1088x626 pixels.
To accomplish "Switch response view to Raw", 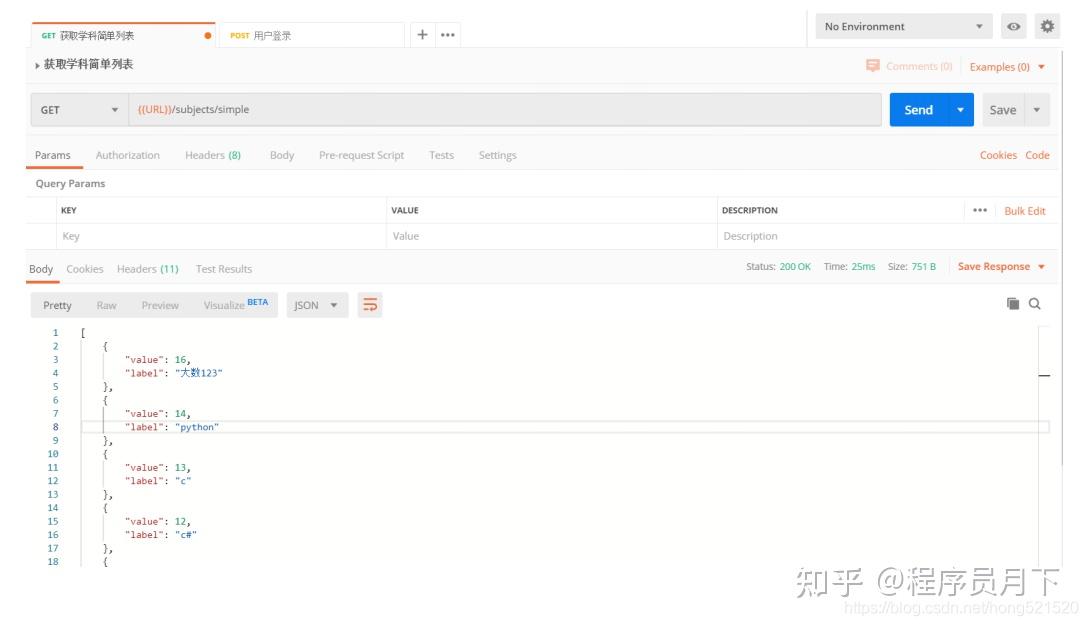I will pos(106,305).
